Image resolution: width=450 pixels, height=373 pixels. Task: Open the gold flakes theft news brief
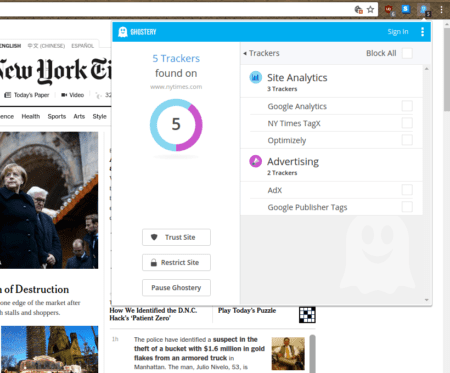point(199,353)
